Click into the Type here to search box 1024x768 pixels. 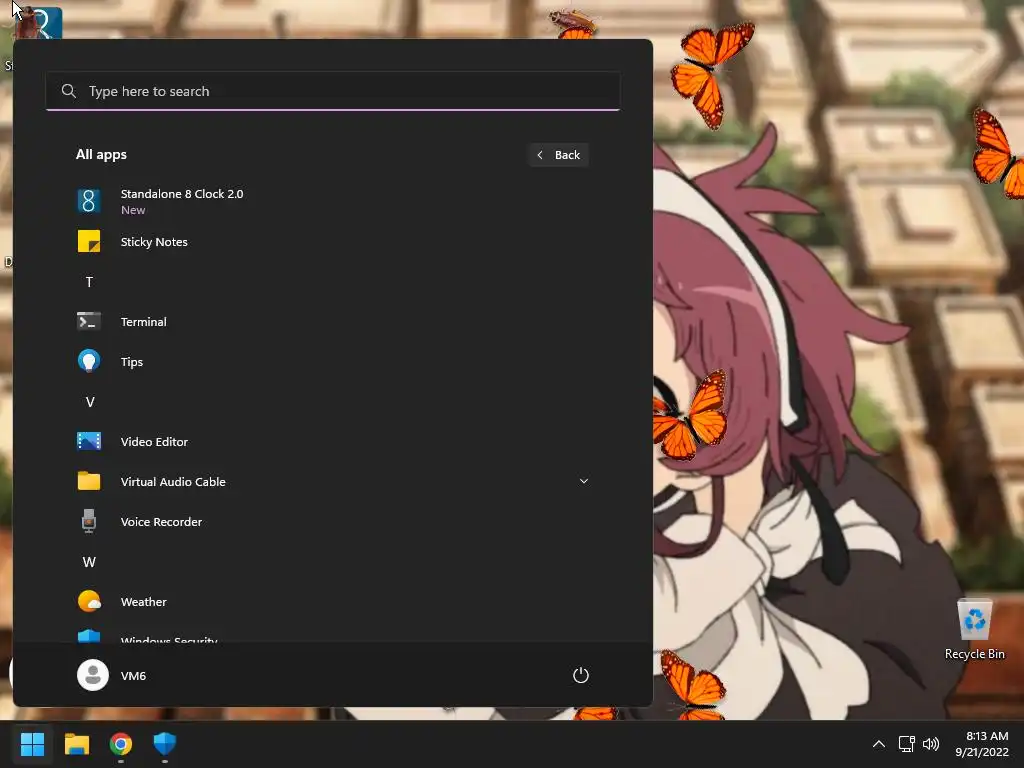(x=333, y=91)
